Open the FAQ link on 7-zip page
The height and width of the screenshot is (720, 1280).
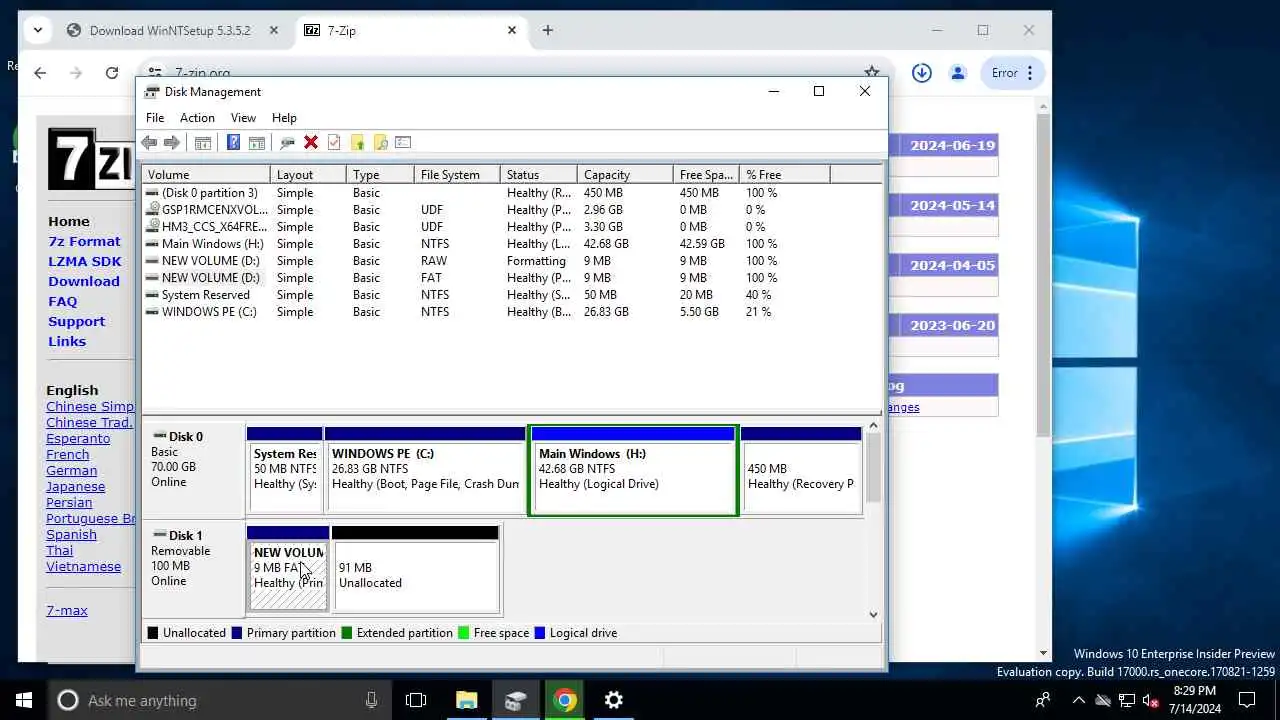[62, 301]
